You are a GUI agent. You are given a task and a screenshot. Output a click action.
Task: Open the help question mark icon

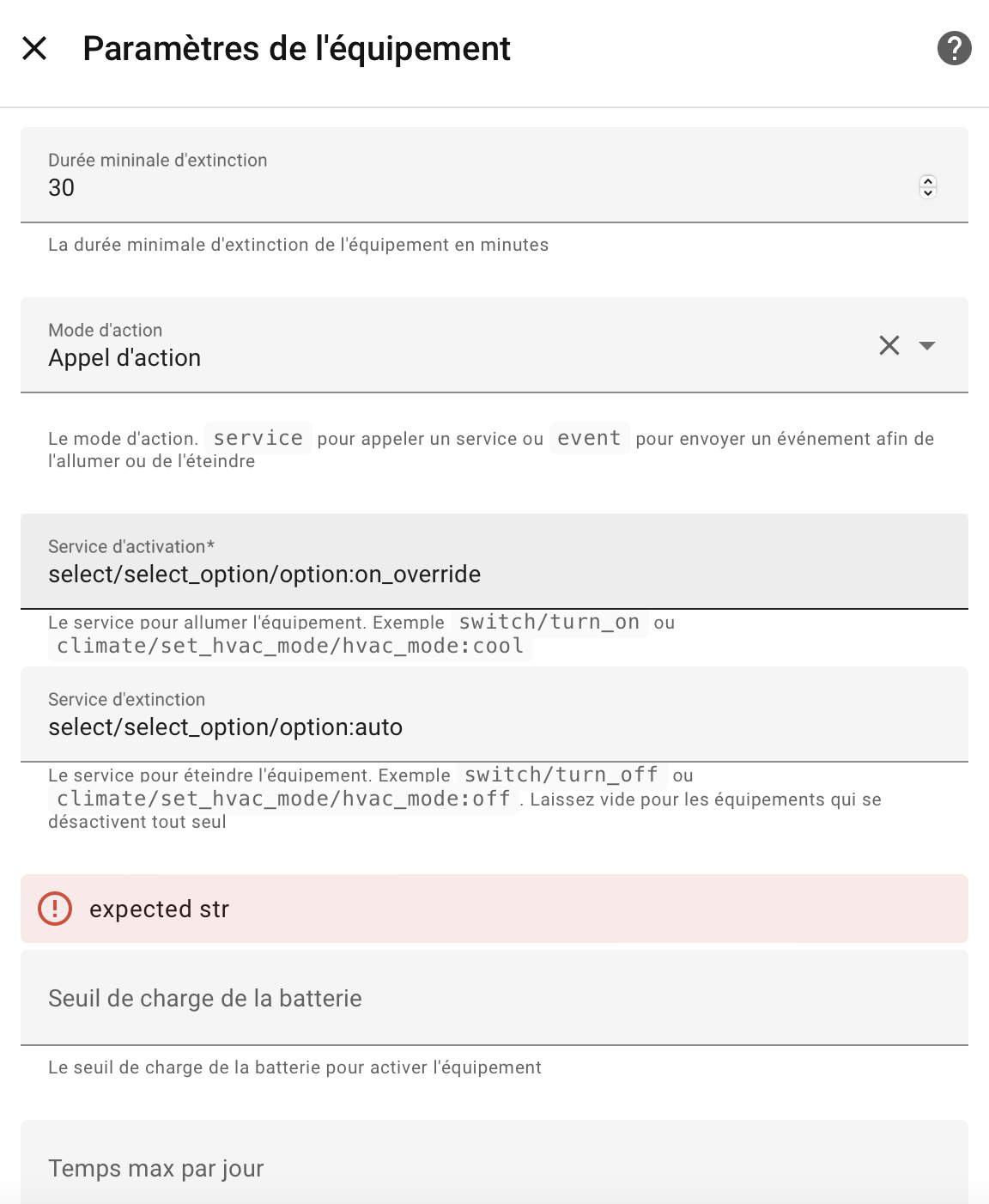[x=954, y=48]
